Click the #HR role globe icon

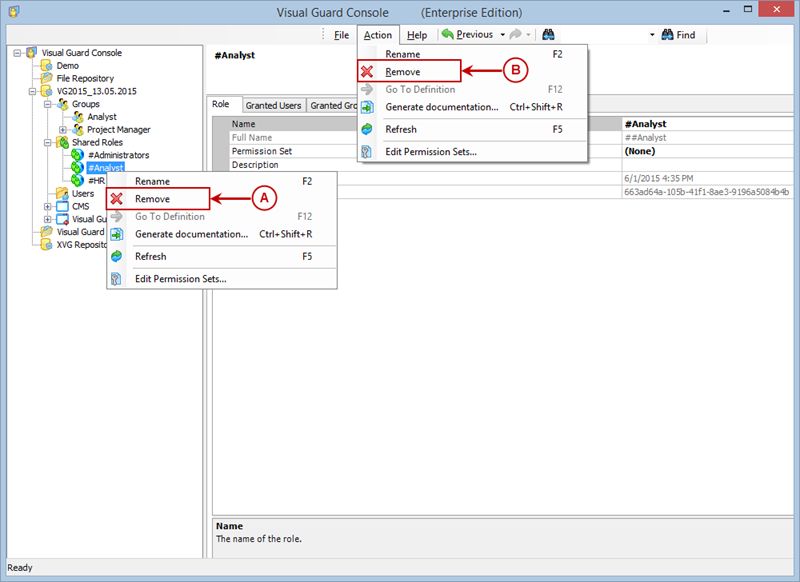pos(77,180)
